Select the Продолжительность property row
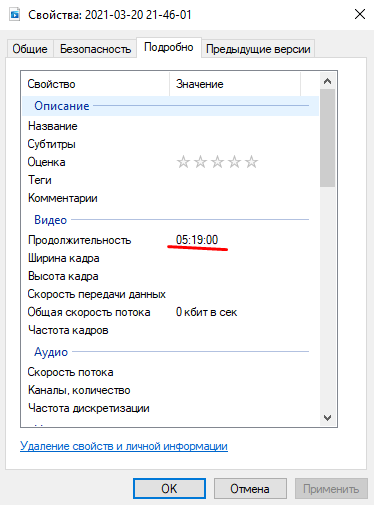This screenshot has width=374, height=505. click(170, 240)
